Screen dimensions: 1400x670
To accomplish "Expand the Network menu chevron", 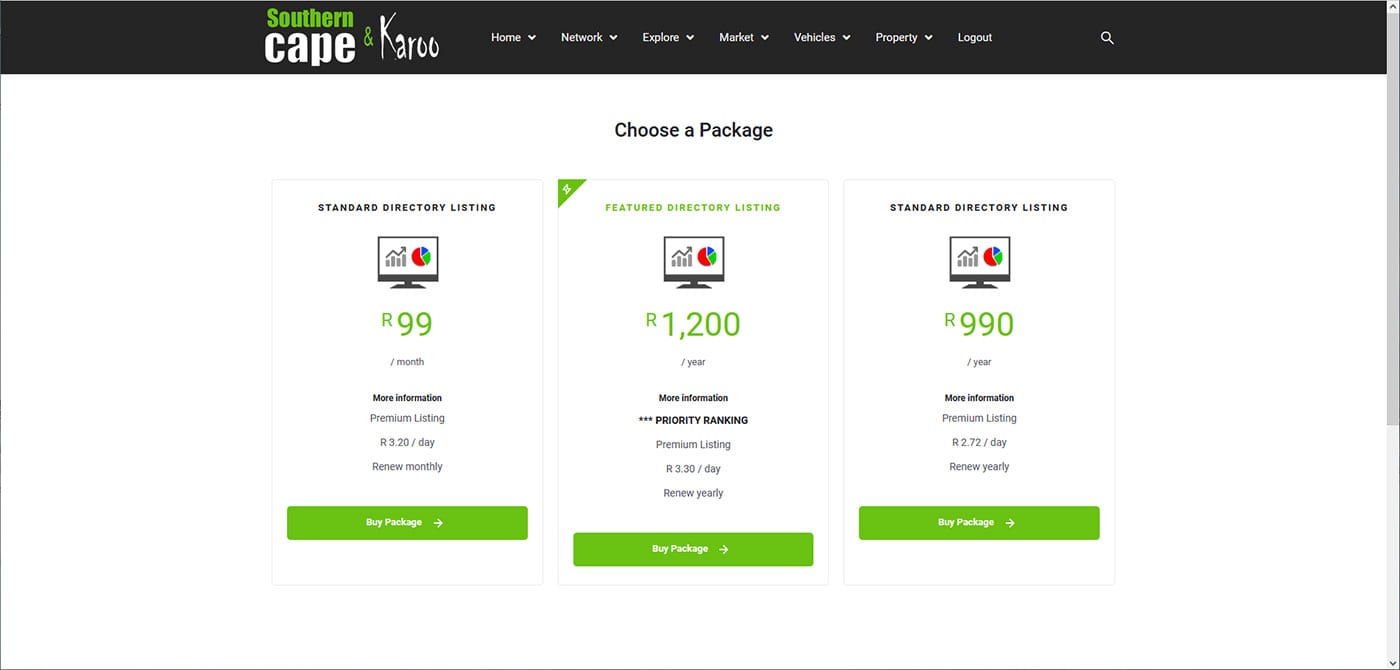I will 613,38.
